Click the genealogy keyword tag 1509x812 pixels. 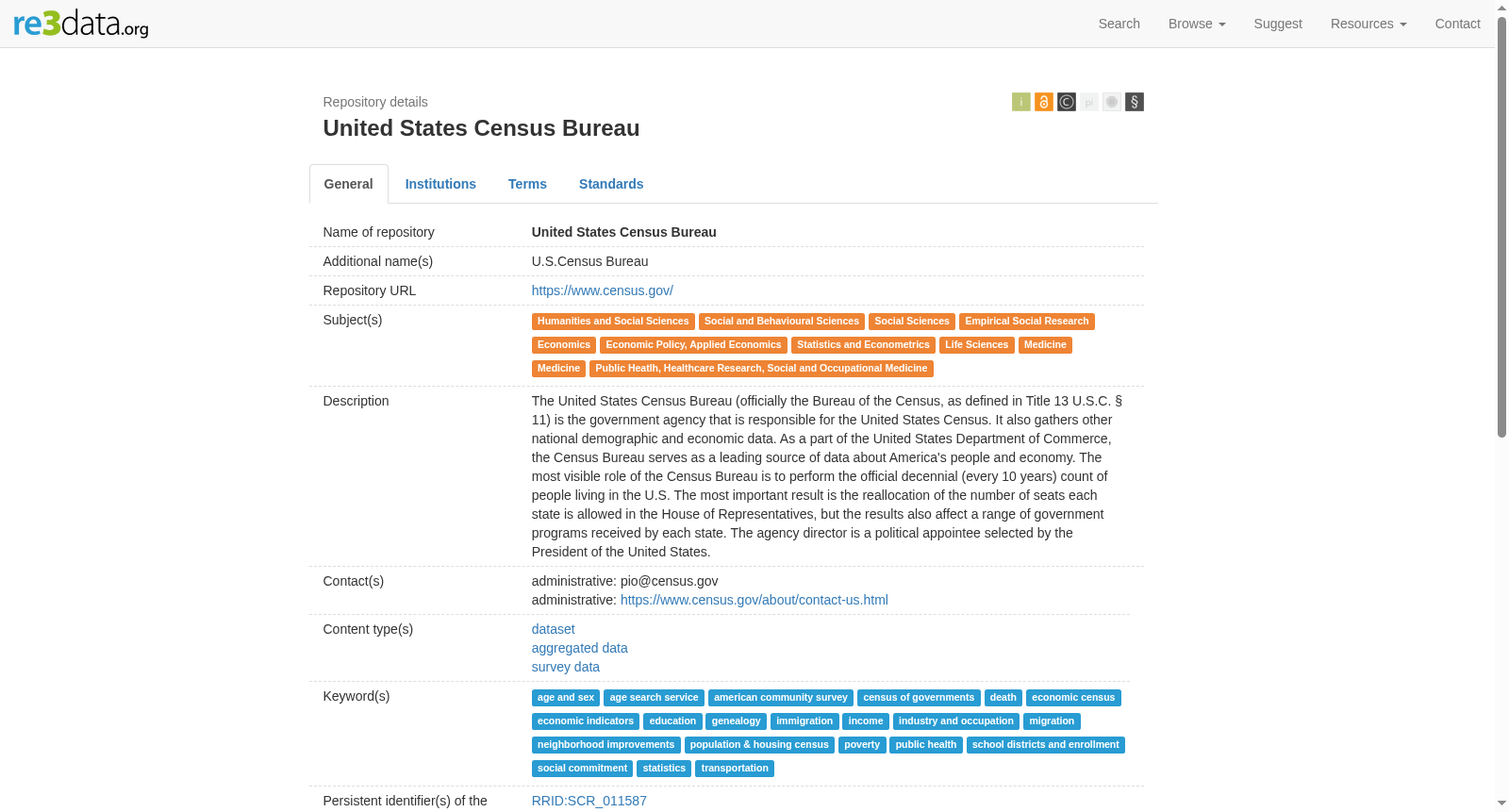click(737, 721)
